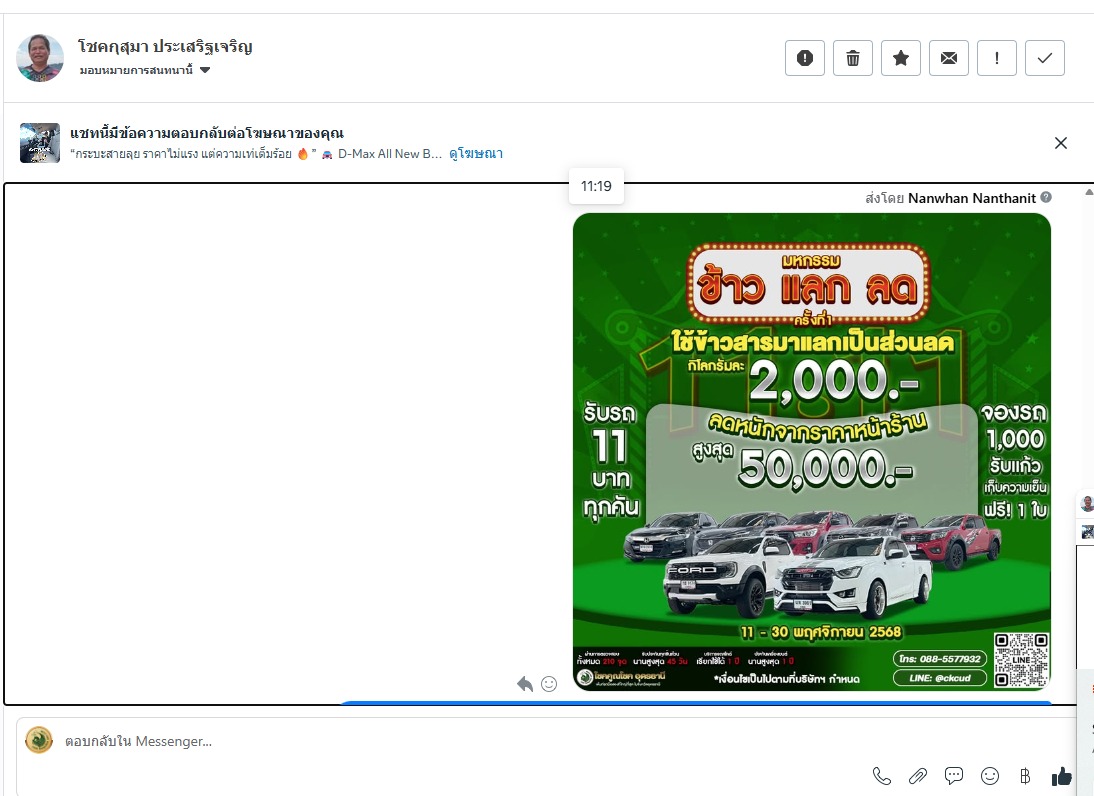The height and width of the screenshot is (796, 1094).
Task: Close the ad reply notification banner
Action: tap(1061, 143)
